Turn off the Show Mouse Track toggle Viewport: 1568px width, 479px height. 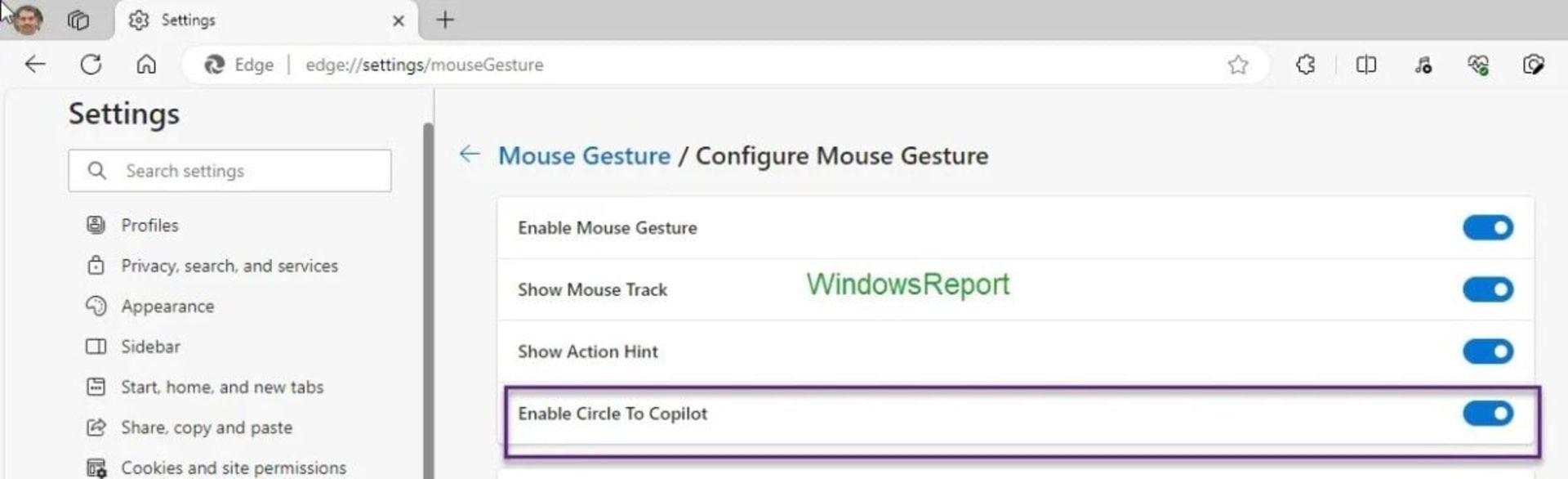[x=1487, y=289]
